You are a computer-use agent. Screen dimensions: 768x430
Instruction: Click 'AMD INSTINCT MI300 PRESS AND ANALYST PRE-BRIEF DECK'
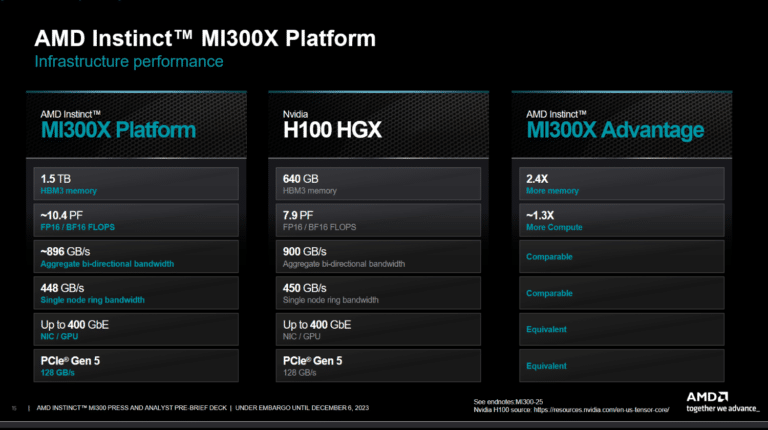(132, 407)
